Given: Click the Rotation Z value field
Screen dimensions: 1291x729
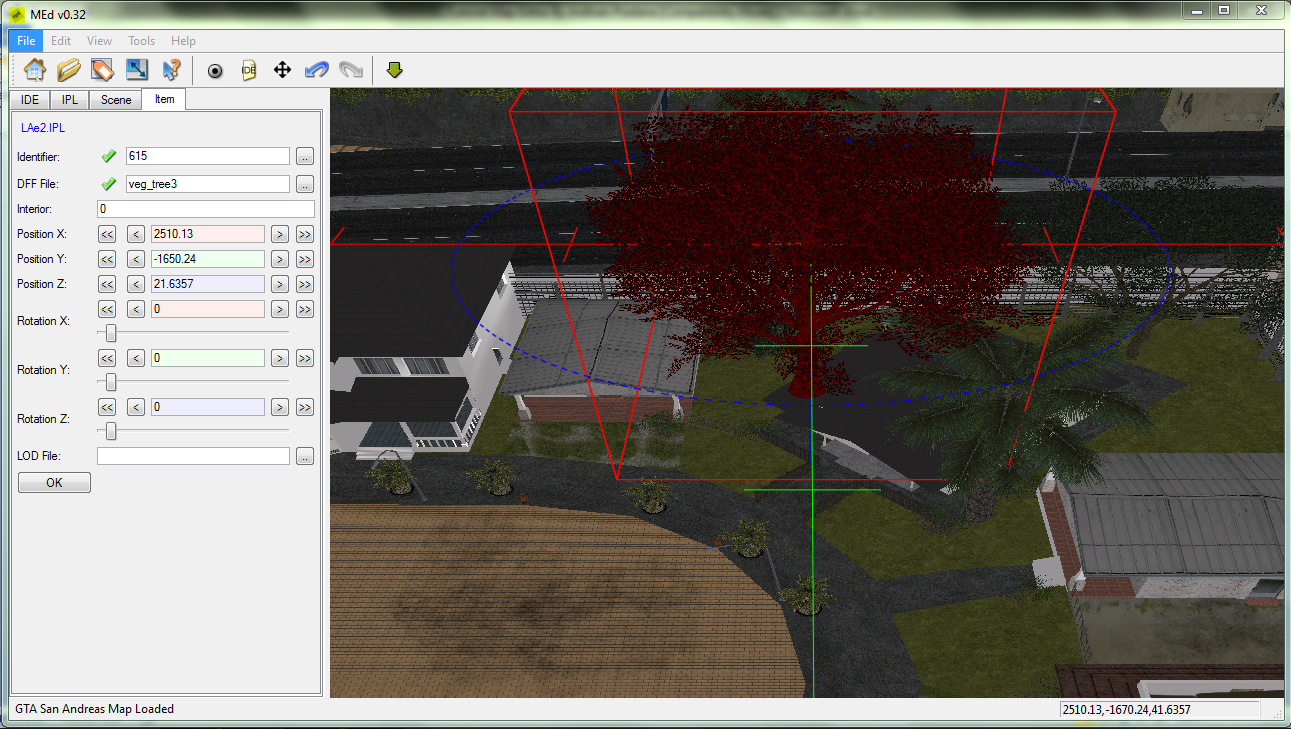Looking at the screenshot, I should (208, 407).
